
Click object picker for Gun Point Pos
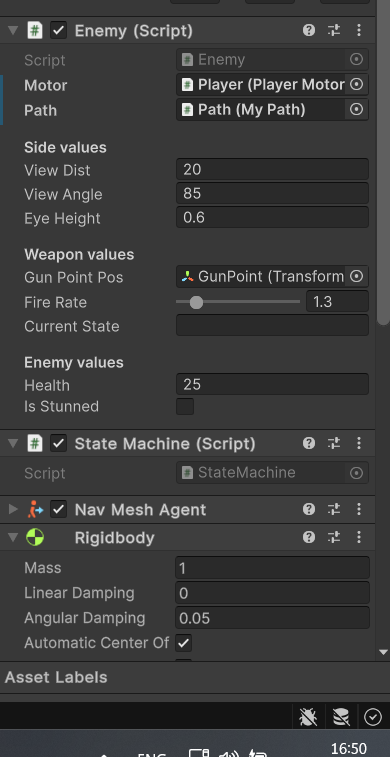pos(356,276)
